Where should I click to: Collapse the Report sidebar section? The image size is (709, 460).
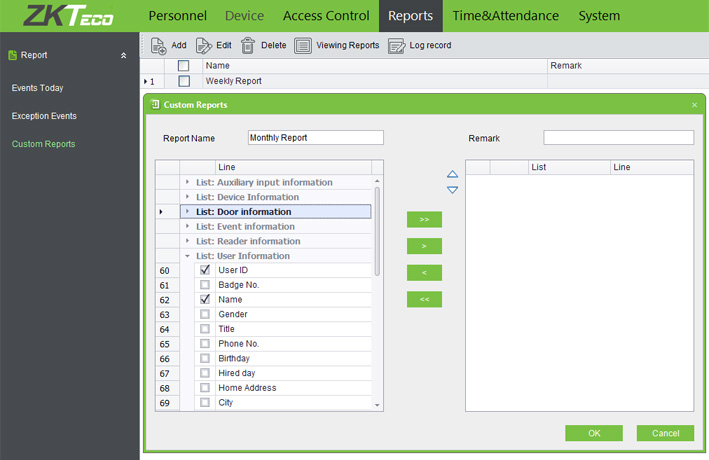123,55
